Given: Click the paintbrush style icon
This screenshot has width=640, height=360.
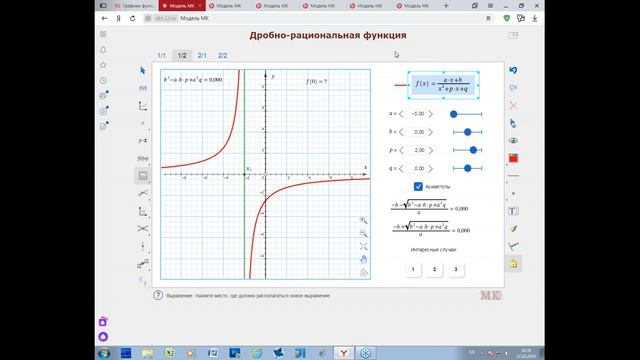Looking at the screenshot, I should (x=513, y=229).
